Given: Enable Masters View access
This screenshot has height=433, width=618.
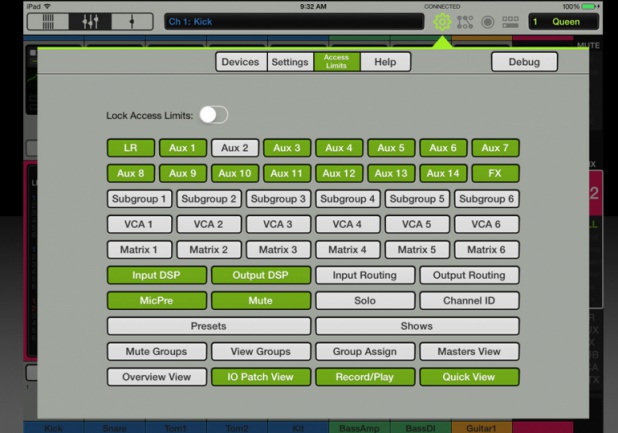Looking at the screenshot, I should (x=469, y=351).
